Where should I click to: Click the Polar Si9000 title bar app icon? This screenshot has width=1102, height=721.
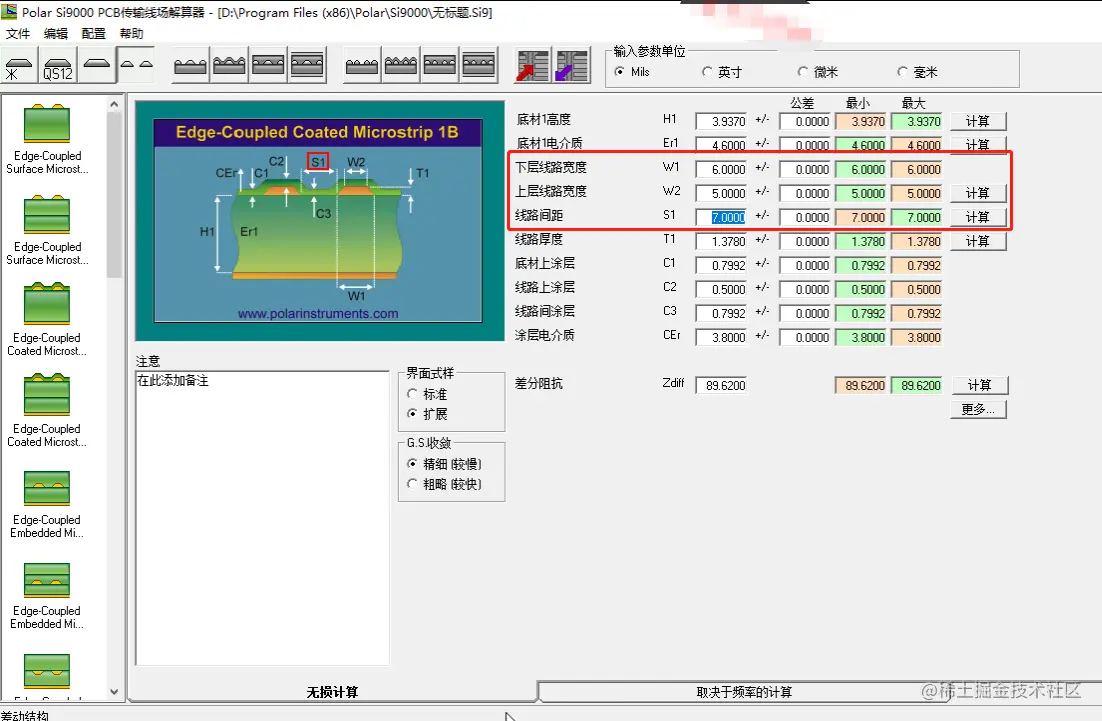pyautogui.click(x=9, y=11)
